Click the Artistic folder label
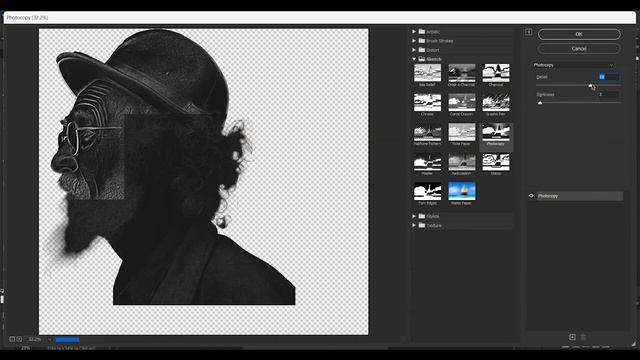Viewport: 640px width, 360px height. coord(433,32)
